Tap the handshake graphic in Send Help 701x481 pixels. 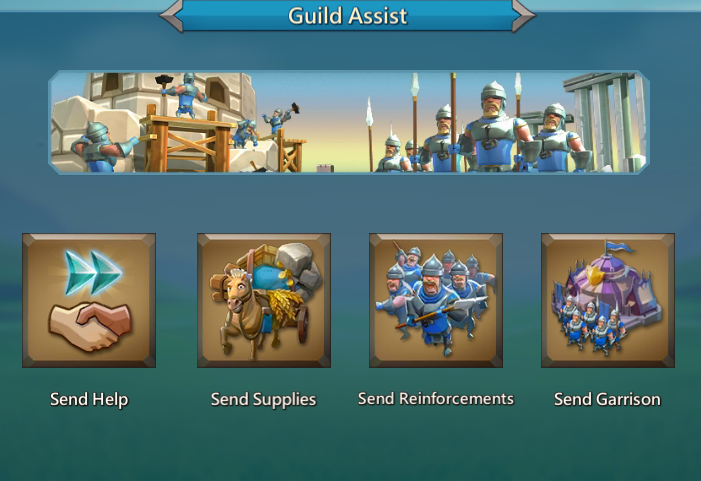(90, 325)
